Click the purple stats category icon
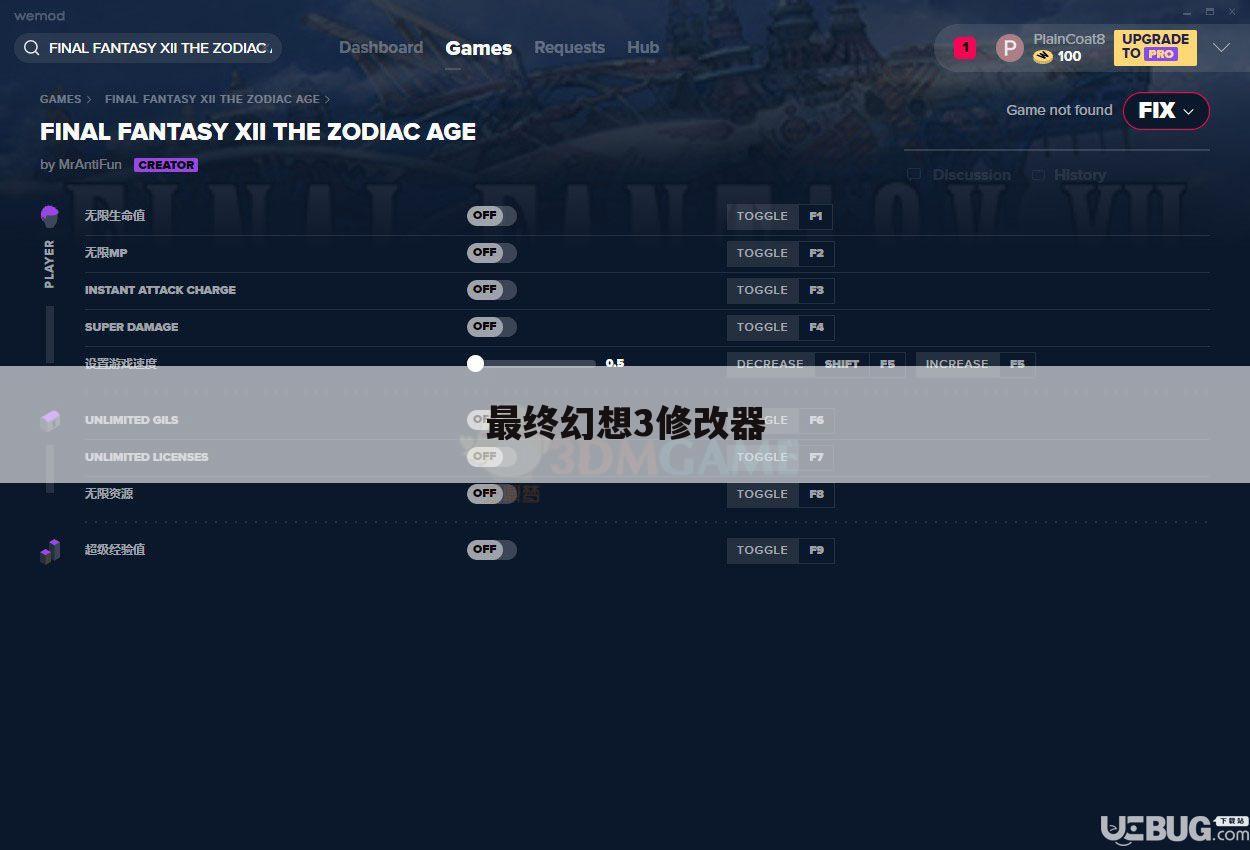Screen dimensions: 1250x850 [x=50, y=550]
